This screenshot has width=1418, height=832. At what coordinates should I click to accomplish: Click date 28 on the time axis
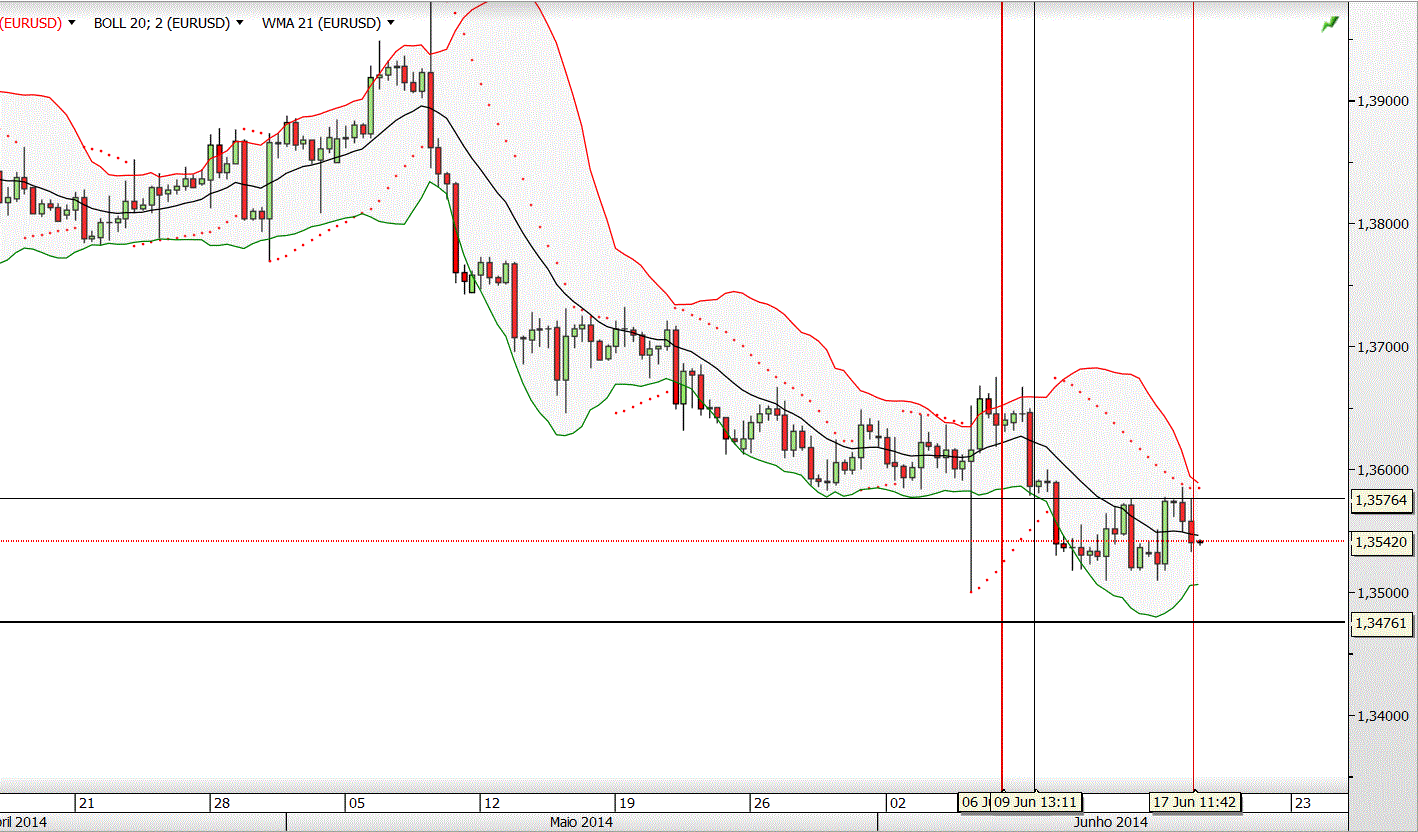pyautogui.click(x=222, y=803)
